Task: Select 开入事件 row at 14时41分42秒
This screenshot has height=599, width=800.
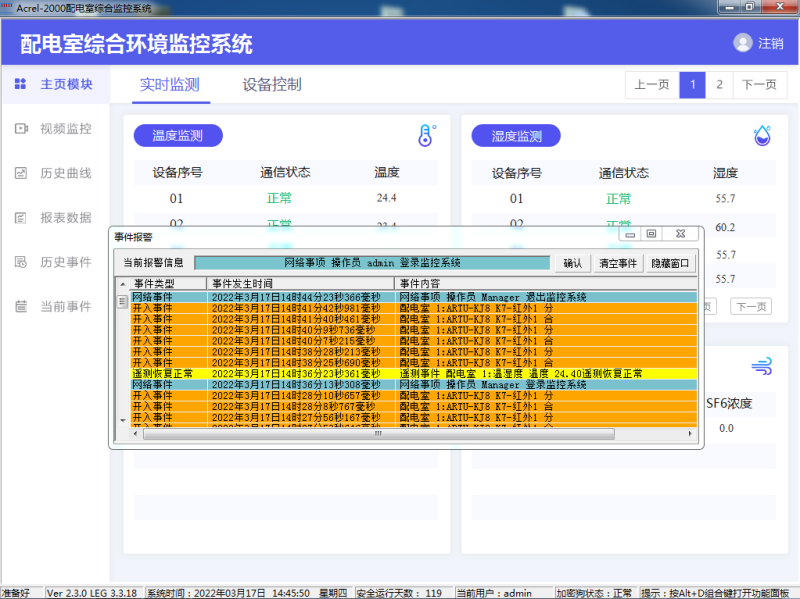Action: point(414,308)
